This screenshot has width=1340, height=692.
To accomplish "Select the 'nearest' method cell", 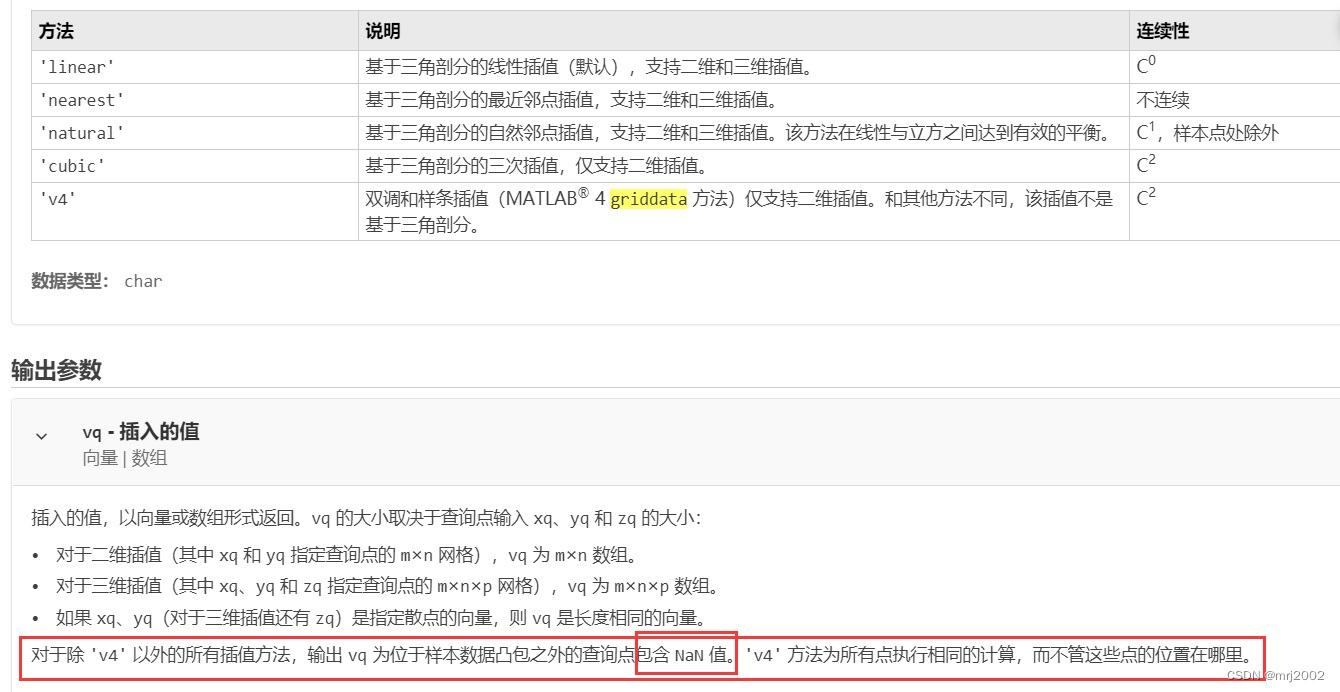I will pyautogui.click(x=195, y=100).
